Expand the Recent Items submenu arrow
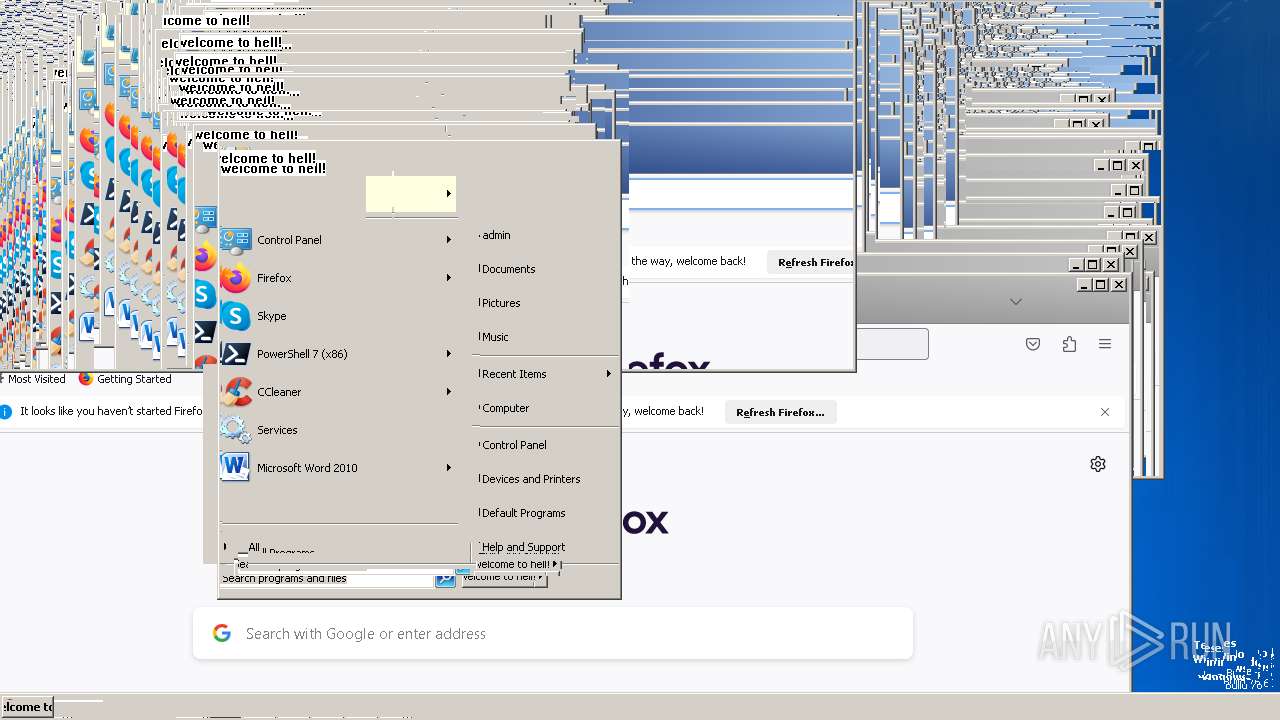1280x720 pixels. [608, 374]
